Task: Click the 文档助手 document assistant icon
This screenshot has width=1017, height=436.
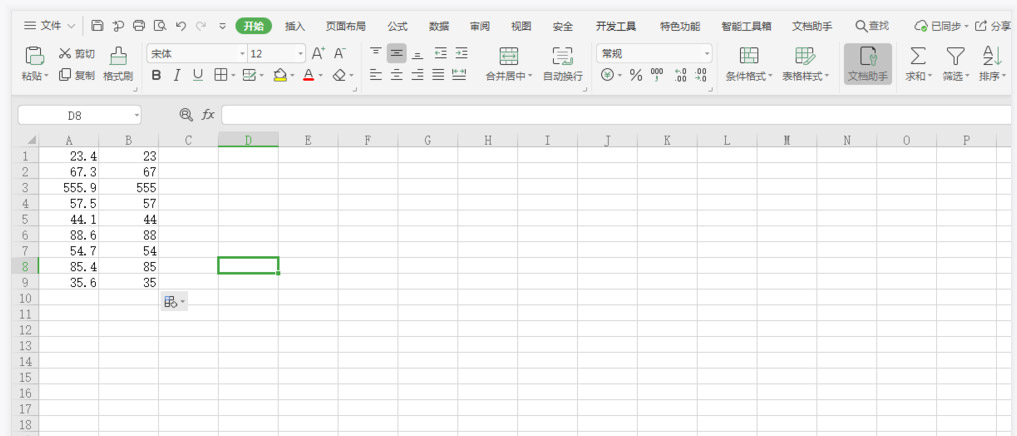Action: (x=867, y=63)
